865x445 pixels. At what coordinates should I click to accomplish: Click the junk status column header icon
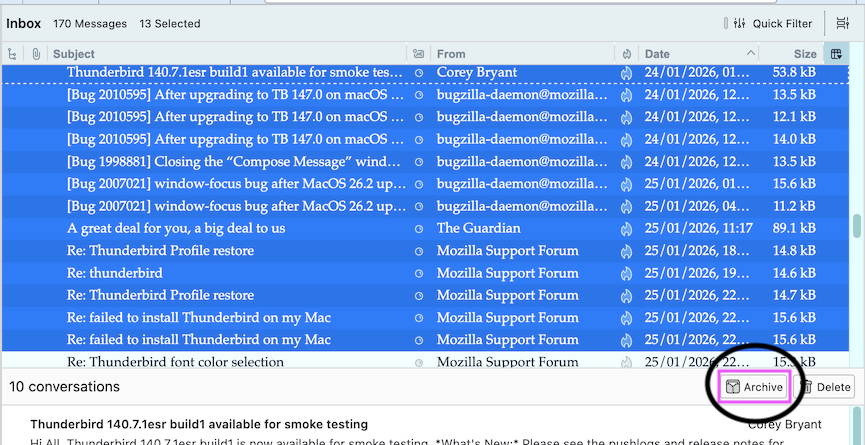626,54
